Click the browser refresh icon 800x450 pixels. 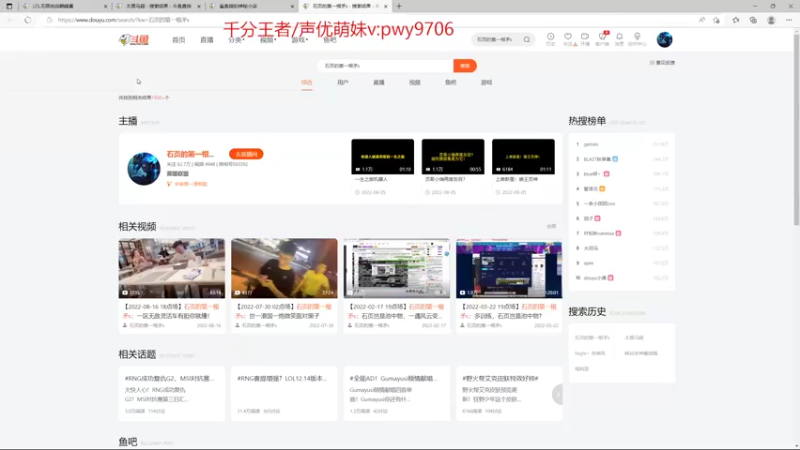pos(28,20)
